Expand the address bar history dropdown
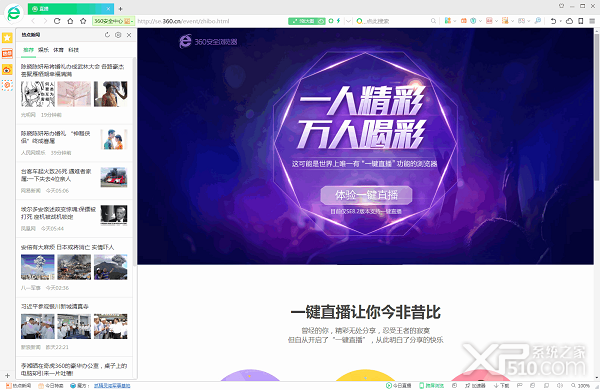The height and width of the screenshot is (390, 600). pyautogui.click(x=348, y=21)
